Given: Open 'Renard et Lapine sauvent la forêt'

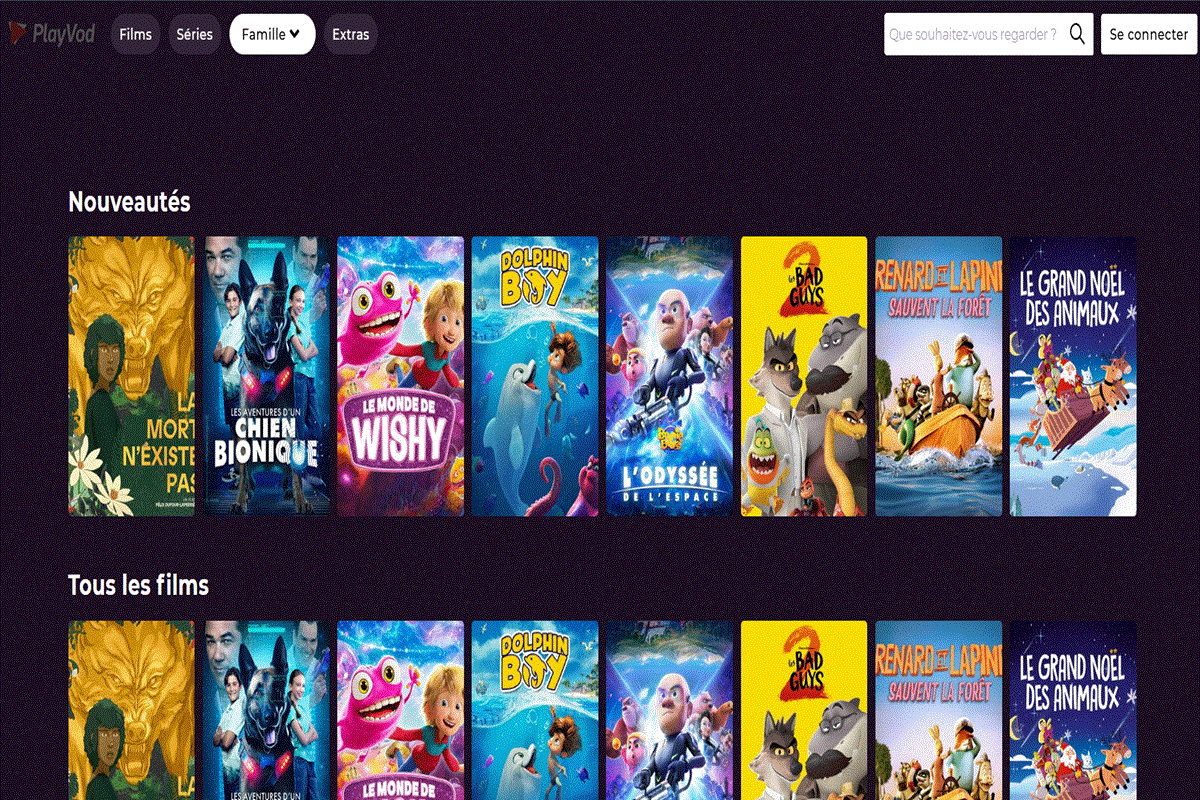Looking at the screenshot, I should click(x=938, y=378).
